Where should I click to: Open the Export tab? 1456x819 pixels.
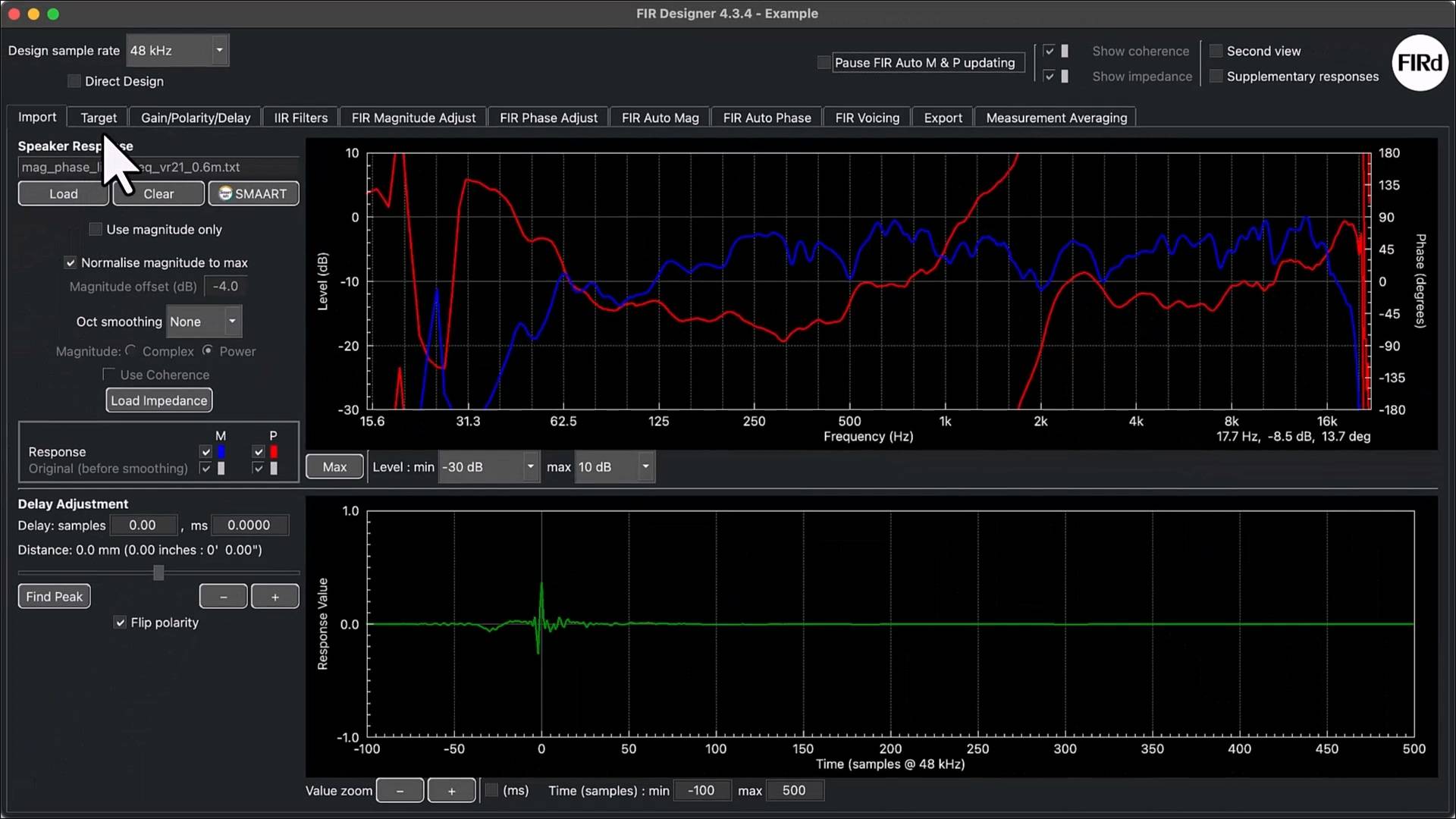coord(943,118)
